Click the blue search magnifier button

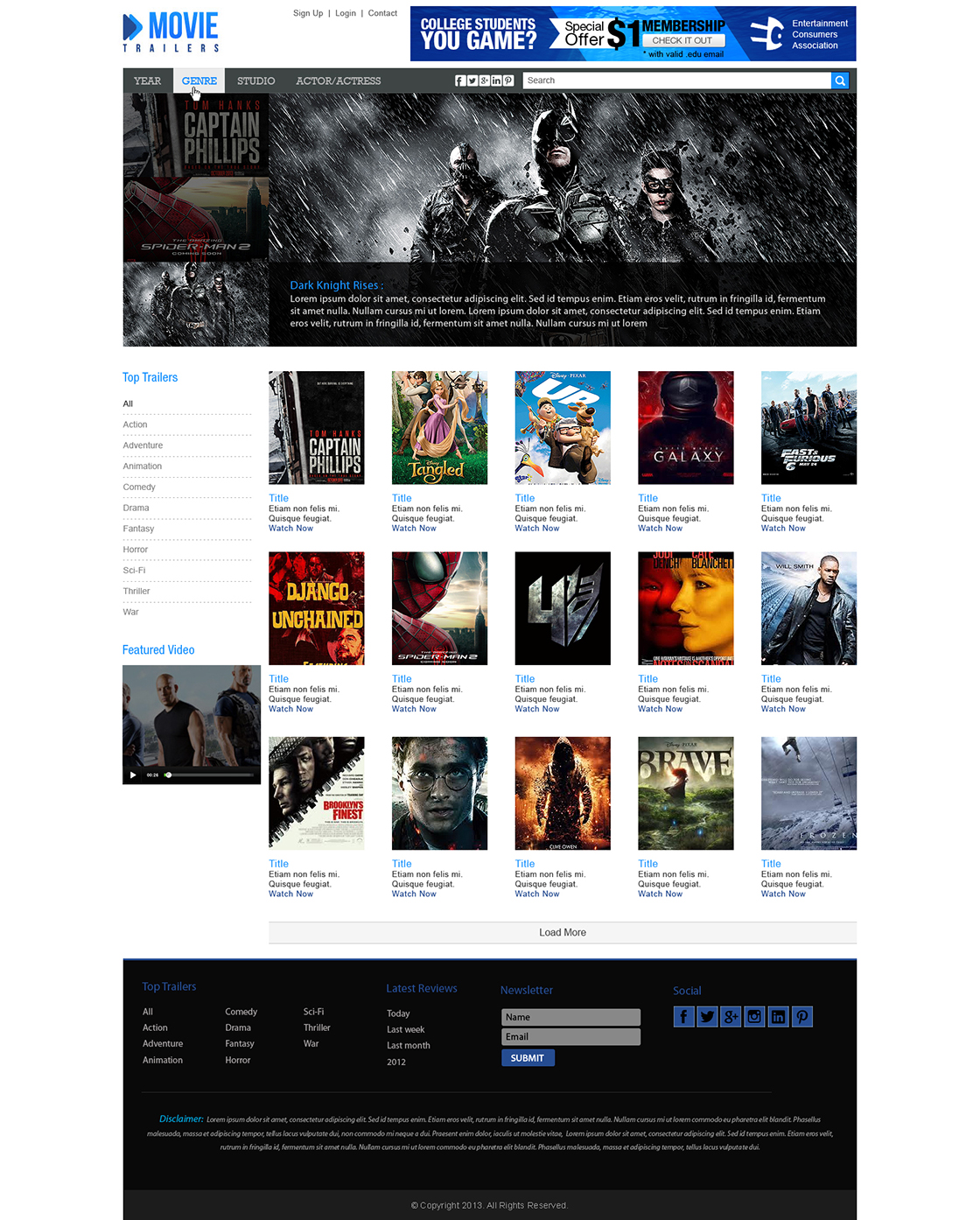(840, 81)
